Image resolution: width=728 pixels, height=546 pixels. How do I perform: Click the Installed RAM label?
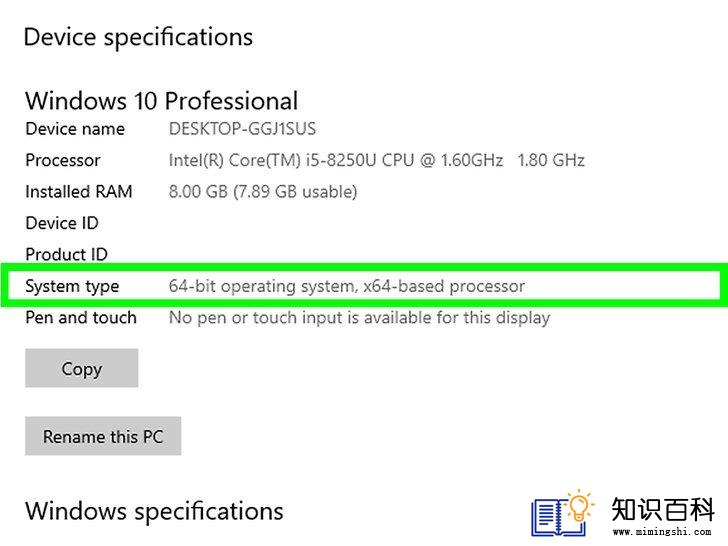[79, 192]
